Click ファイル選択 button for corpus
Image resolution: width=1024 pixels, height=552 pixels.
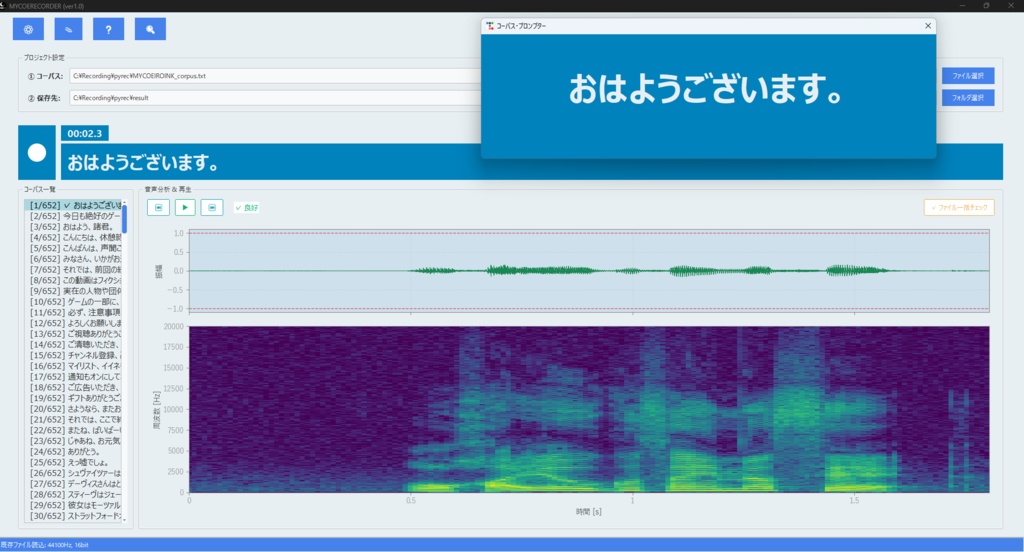click(x=968, y=76)
